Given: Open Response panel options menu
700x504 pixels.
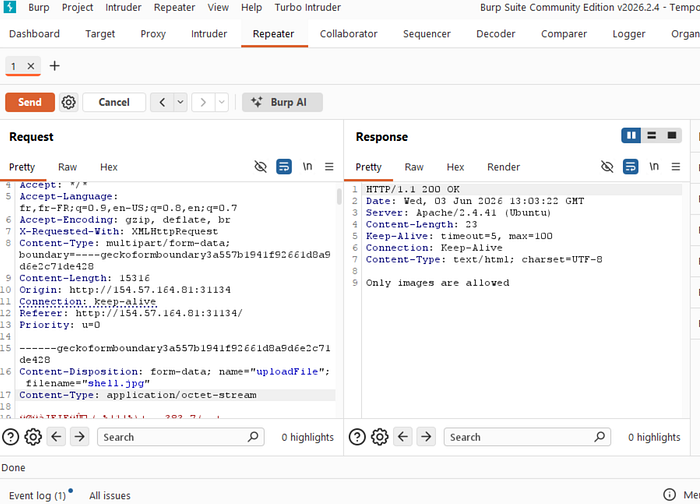Looking at the screenshot, I should [676, 167].
